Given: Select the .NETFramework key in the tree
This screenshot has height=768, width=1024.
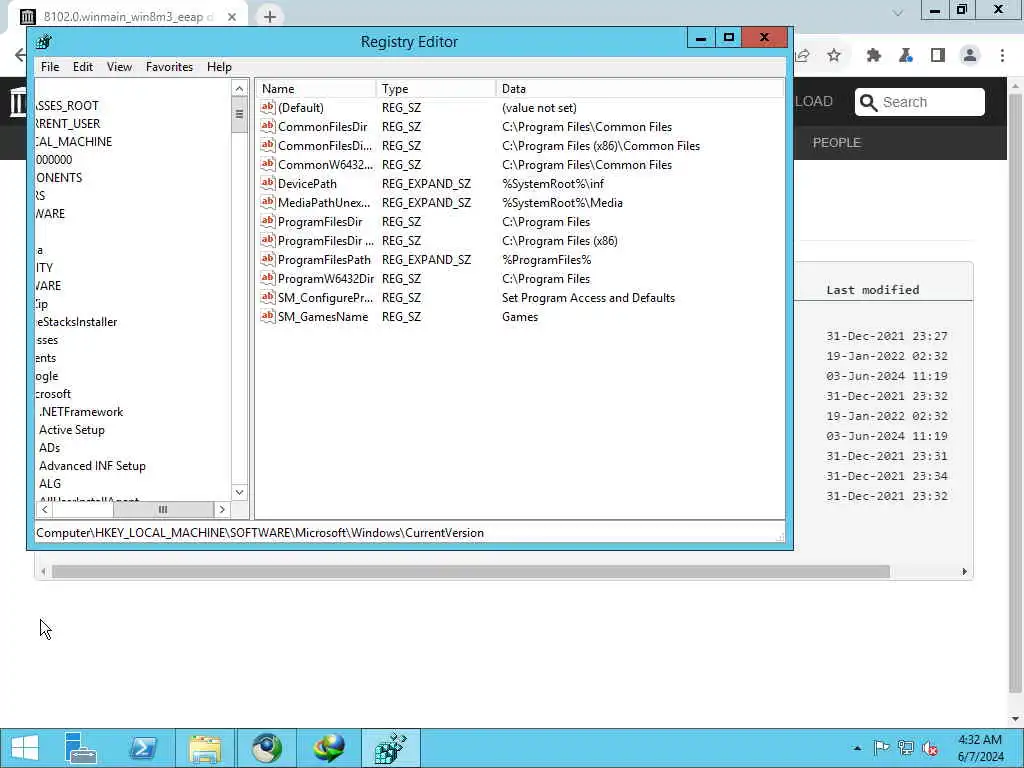Looking at the screenshot, I should [x=81, y=411].
